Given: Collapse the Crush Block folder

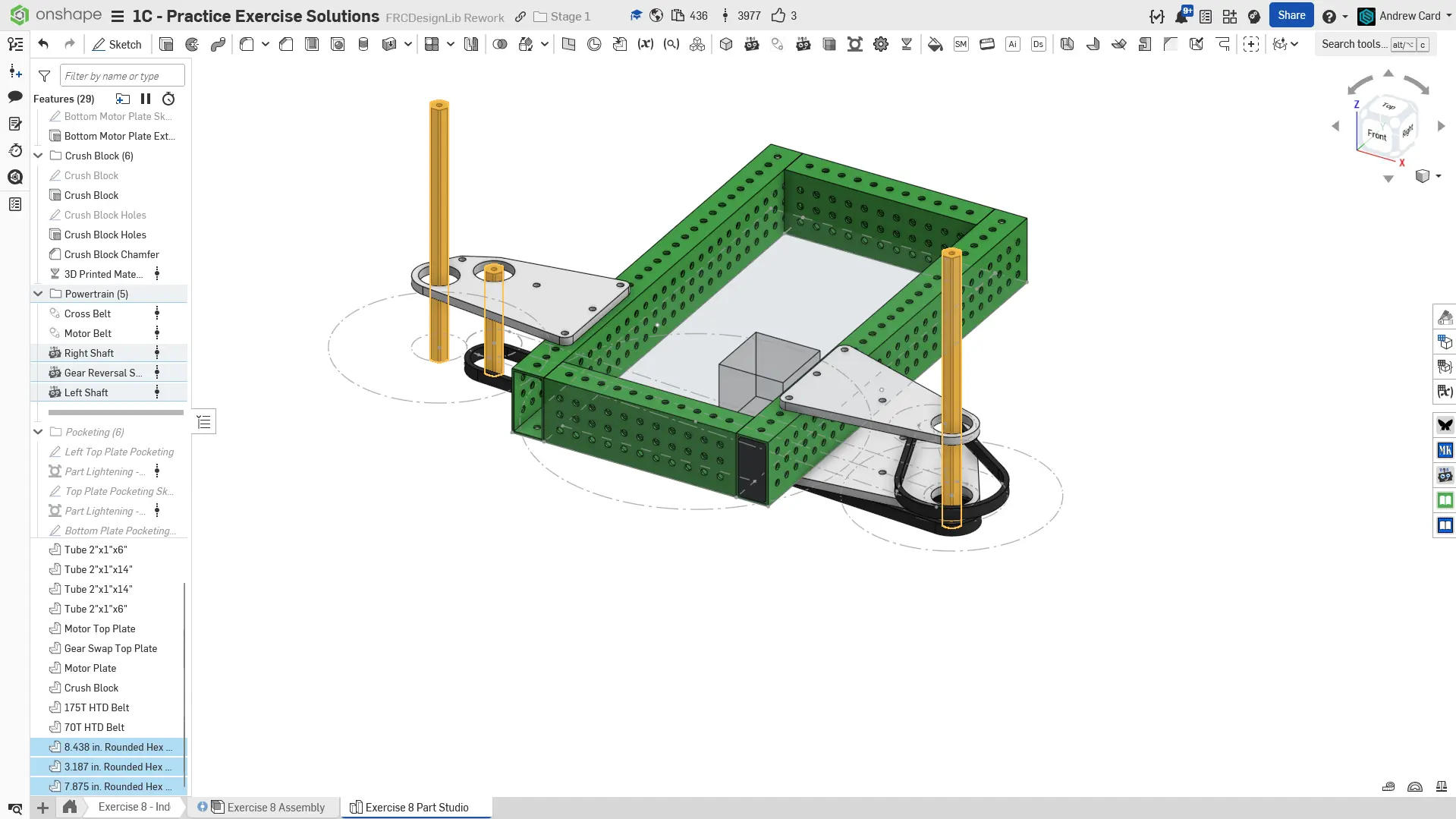Looking at the screenshot, I should (x=38, y=156).
